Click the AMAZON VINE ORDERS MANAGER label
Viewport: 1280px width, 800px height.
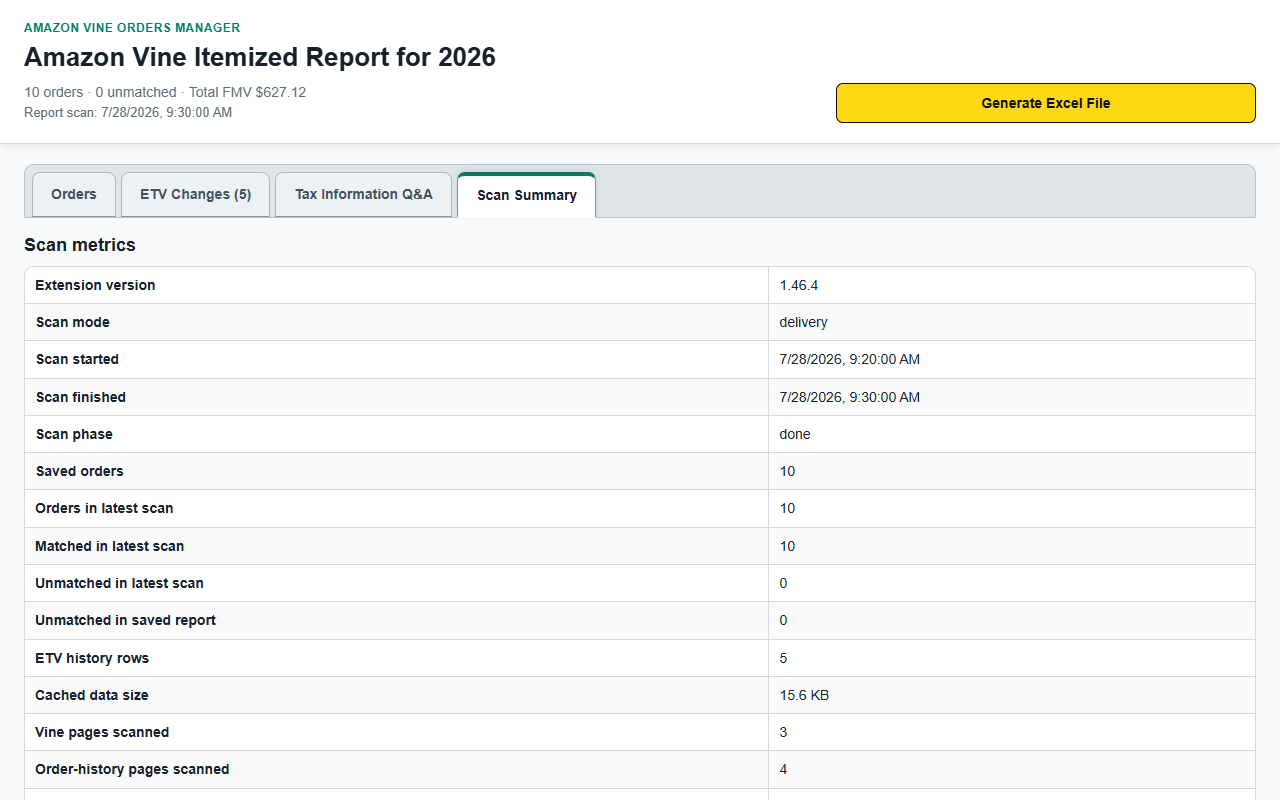132,28
